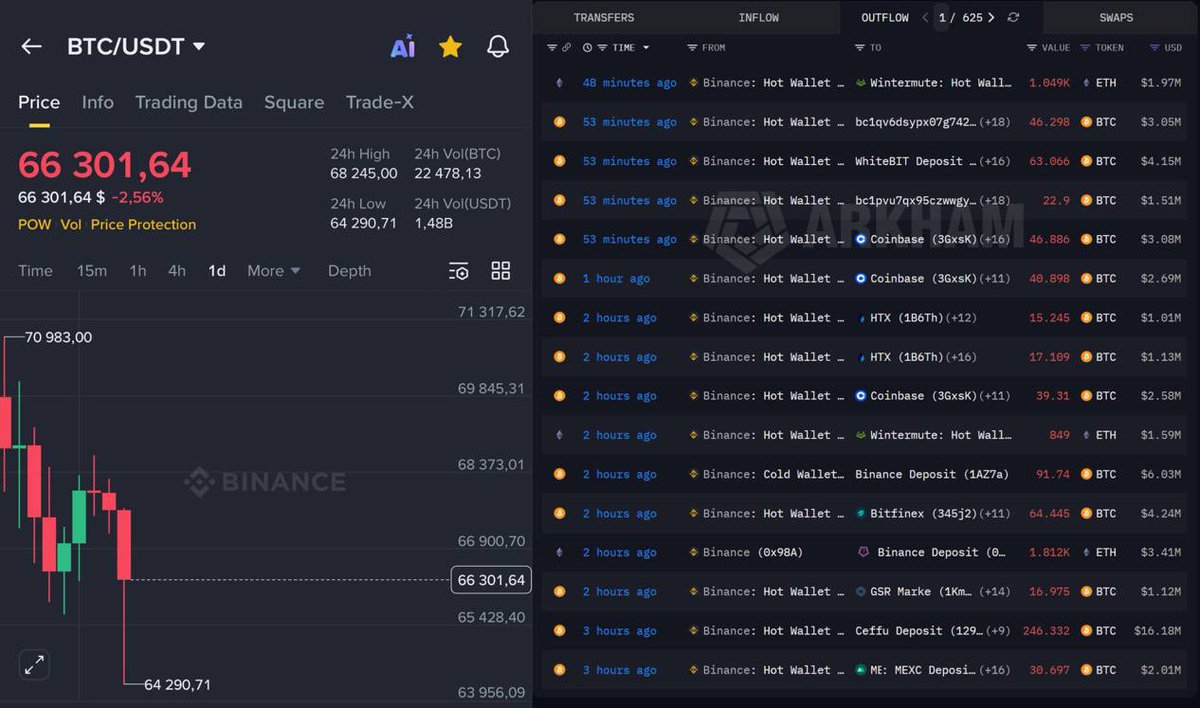This screenshot has height=708, width=1200.
Task: Go to next page of outflows
Action: (x=991, y=18)
